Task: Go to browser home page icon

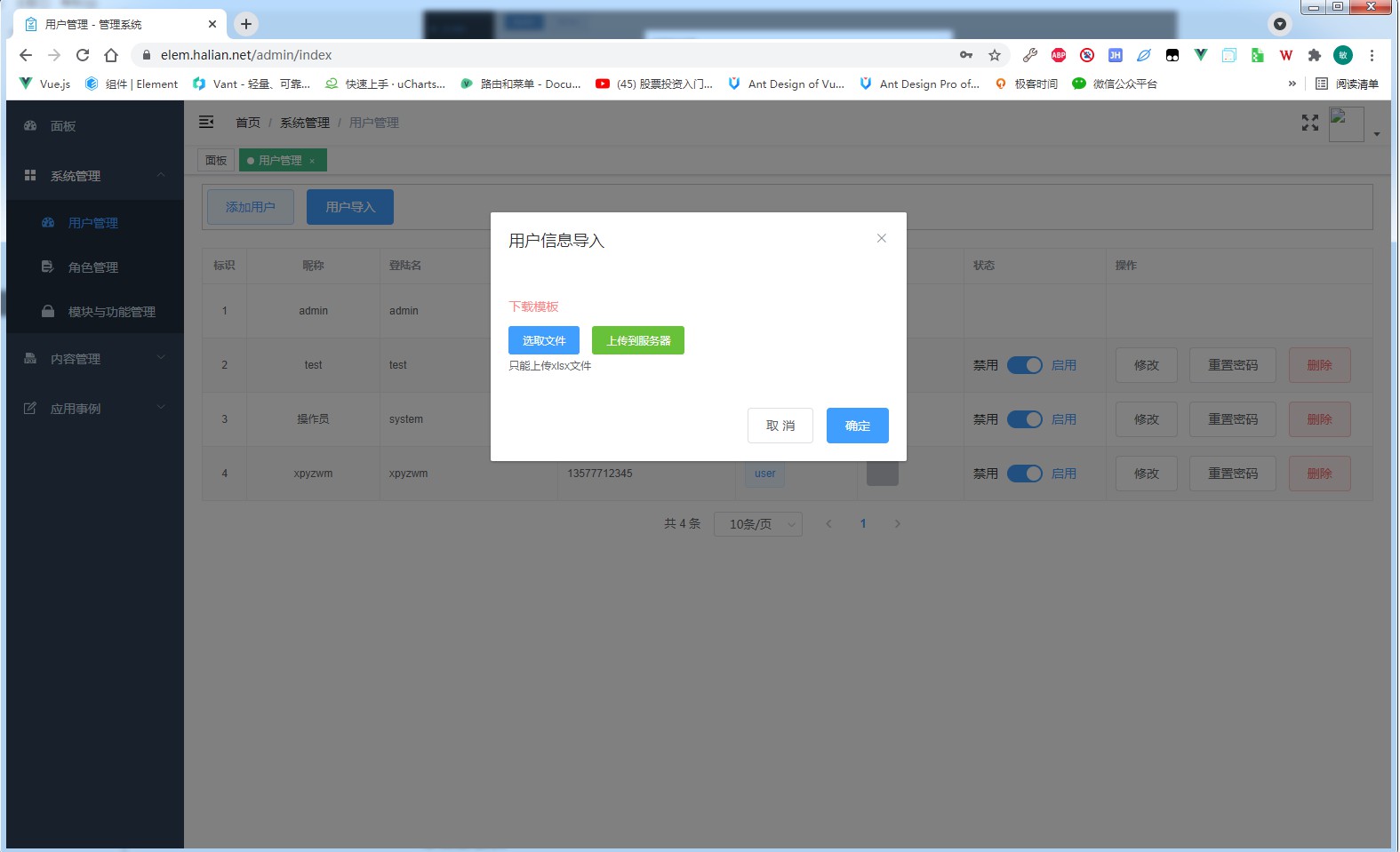Action: (x=111, y=55)
